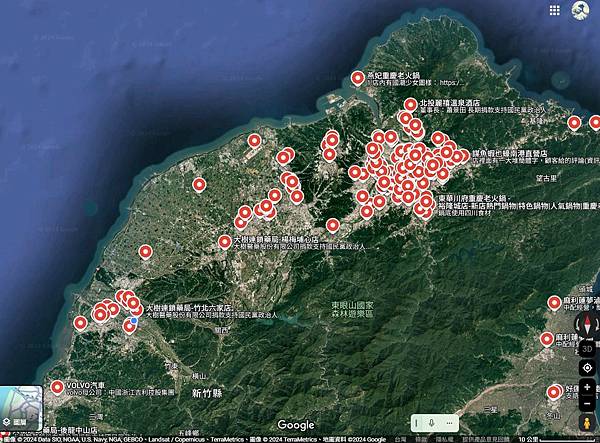The height and width of the screenshot is (443, 600).
Task: Click the 望古里 place label
Action: pos(546,178)
